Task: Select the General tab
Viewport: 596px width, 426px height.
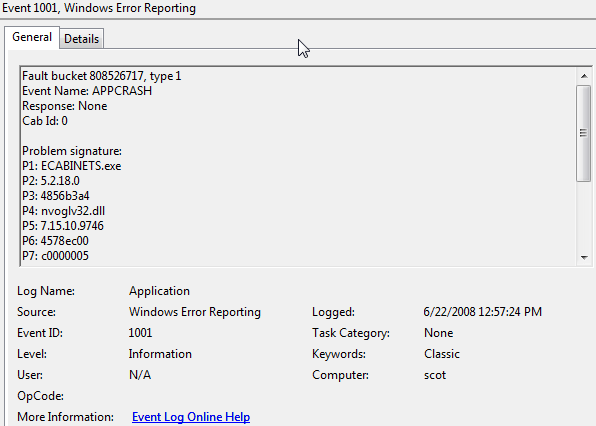Action: tap(32, 37)
